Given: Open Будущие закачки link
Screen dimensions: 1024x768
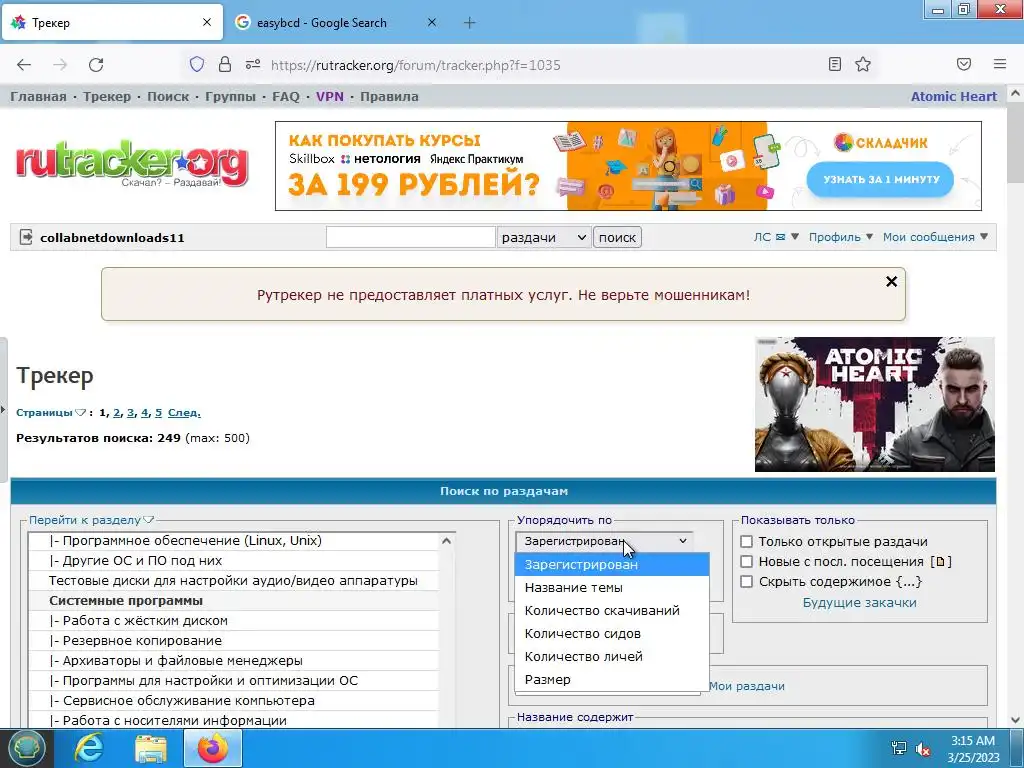Looking at the screenshot, I should tap(859, 603).
